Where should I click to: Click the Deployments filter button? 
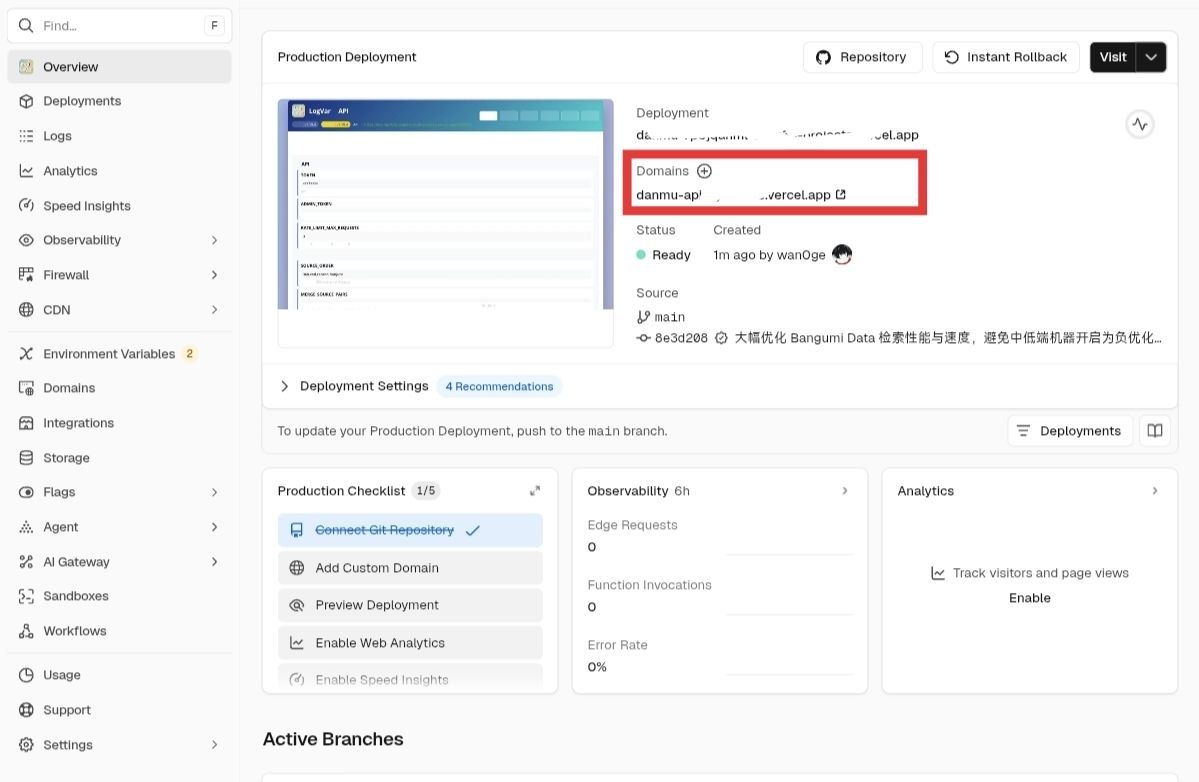coord(1070,431)
